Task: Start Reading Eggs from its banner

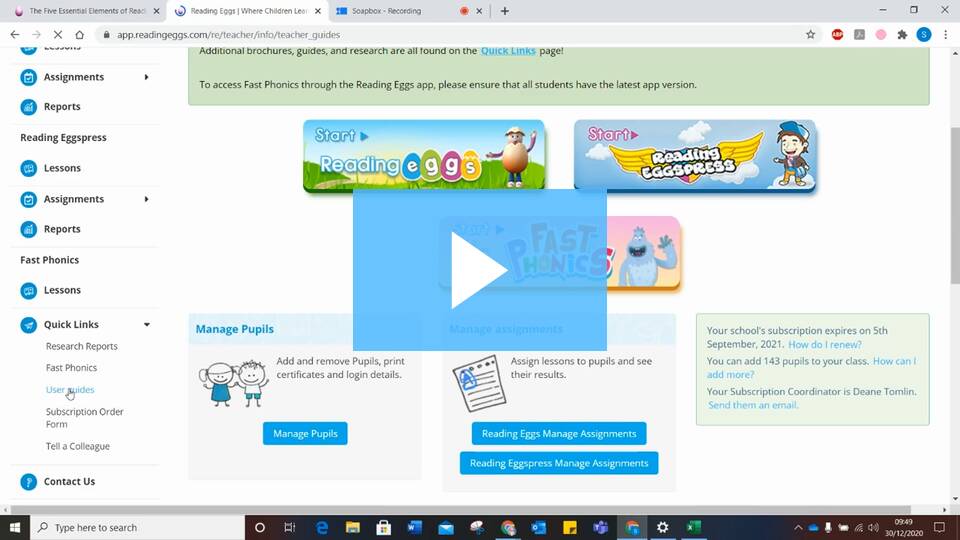Action: click(424, 156)
